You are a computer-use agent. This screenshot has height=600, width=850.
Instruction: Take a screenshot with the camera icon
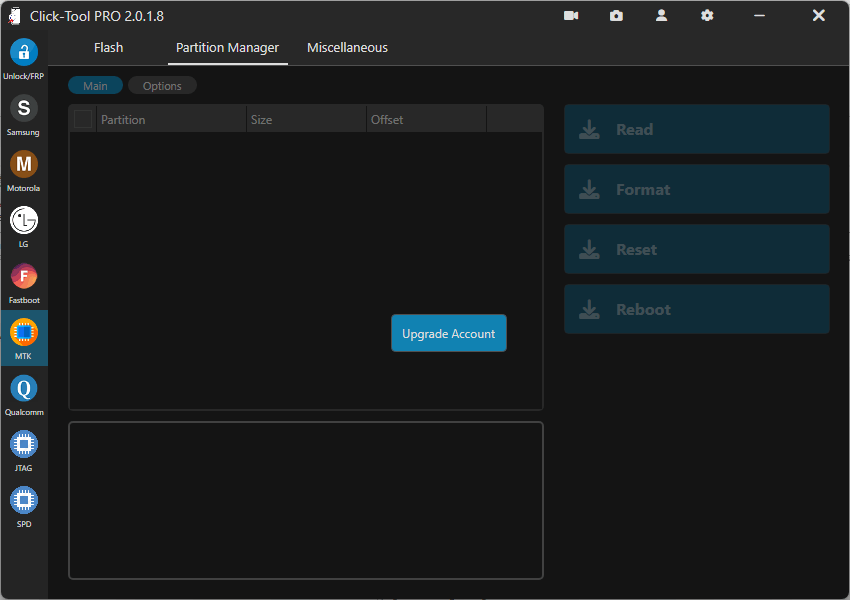coord(616,15)
